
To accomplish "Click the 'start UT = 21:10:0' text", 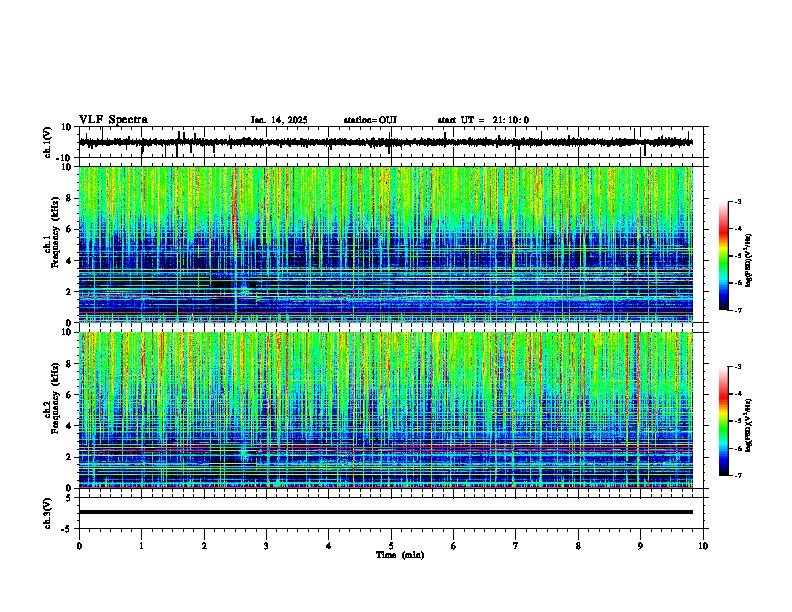I will [483, 120].
